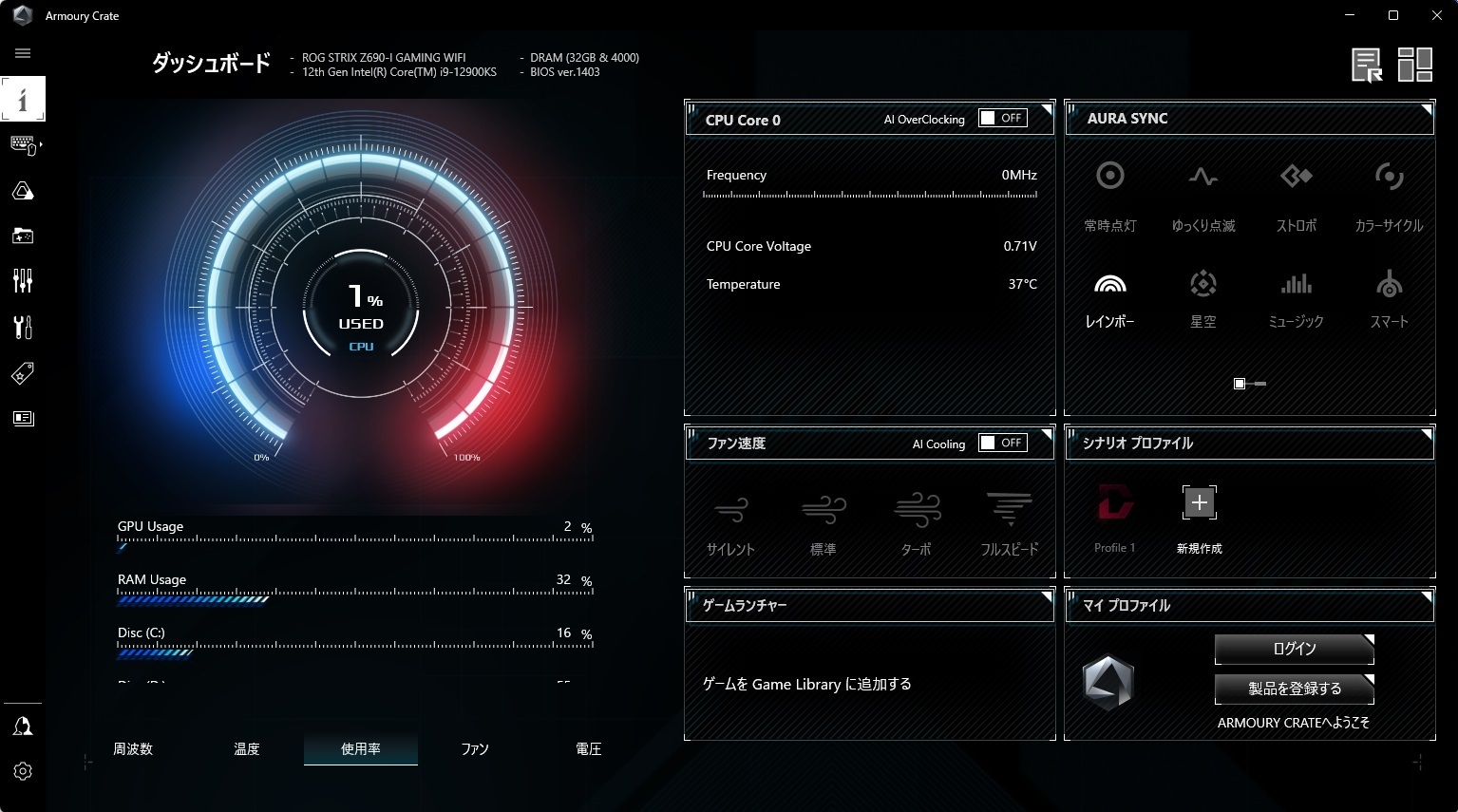The width and height of the screenshot is (1458, 812).
Task: Switch to the 温度 tab
Action: [x=247, y=749]
